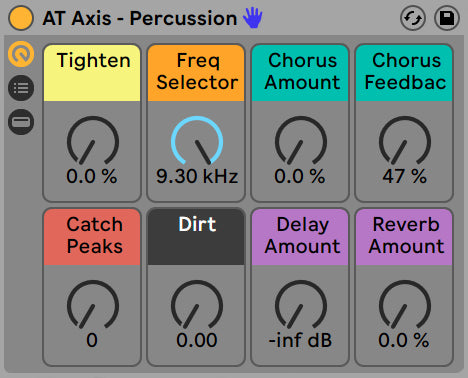Click the Freq Selector knob
Screen dimensions: 468x378
tap(197, 140)
